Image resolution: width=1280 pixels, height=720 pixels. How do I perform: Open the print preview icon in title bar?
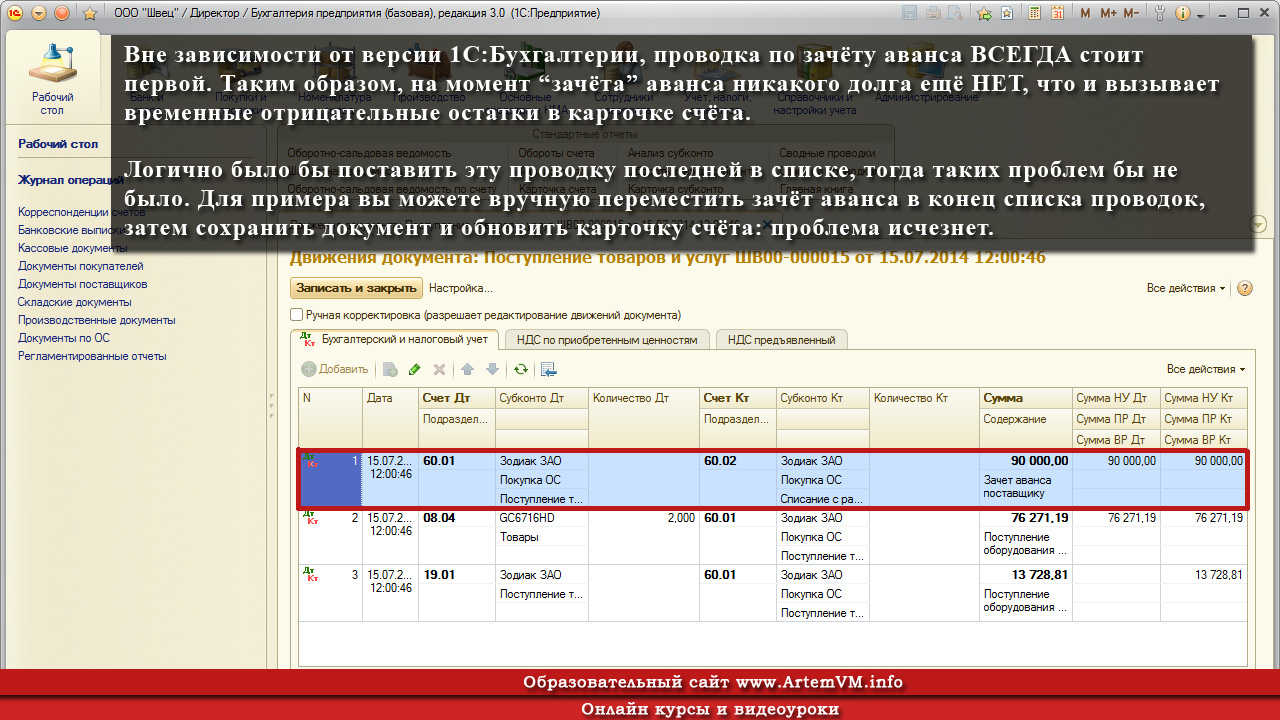click(955, 14)
